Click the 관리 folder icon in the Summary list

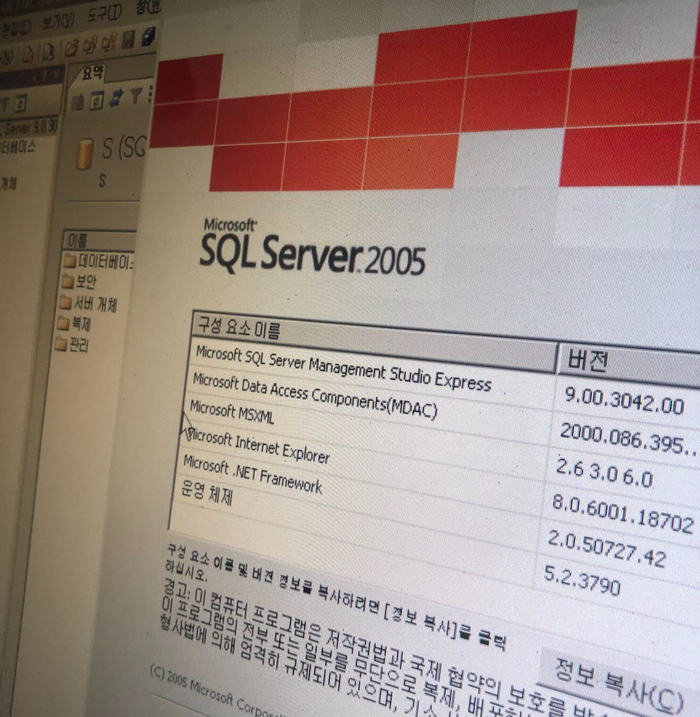[x=61, y=344]
